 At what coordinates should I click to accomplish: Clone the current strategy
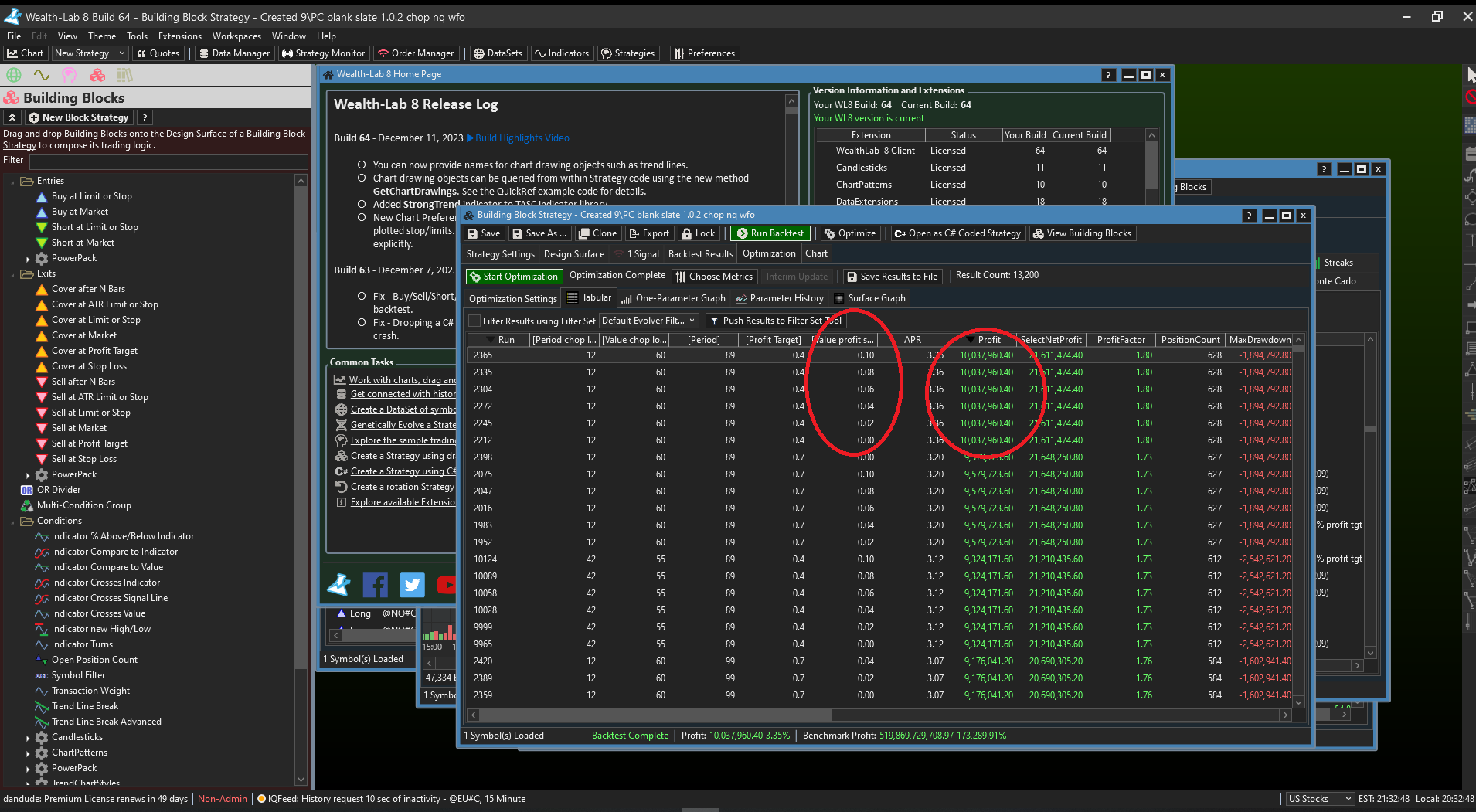pyautogui.click(x=597, y=233)
